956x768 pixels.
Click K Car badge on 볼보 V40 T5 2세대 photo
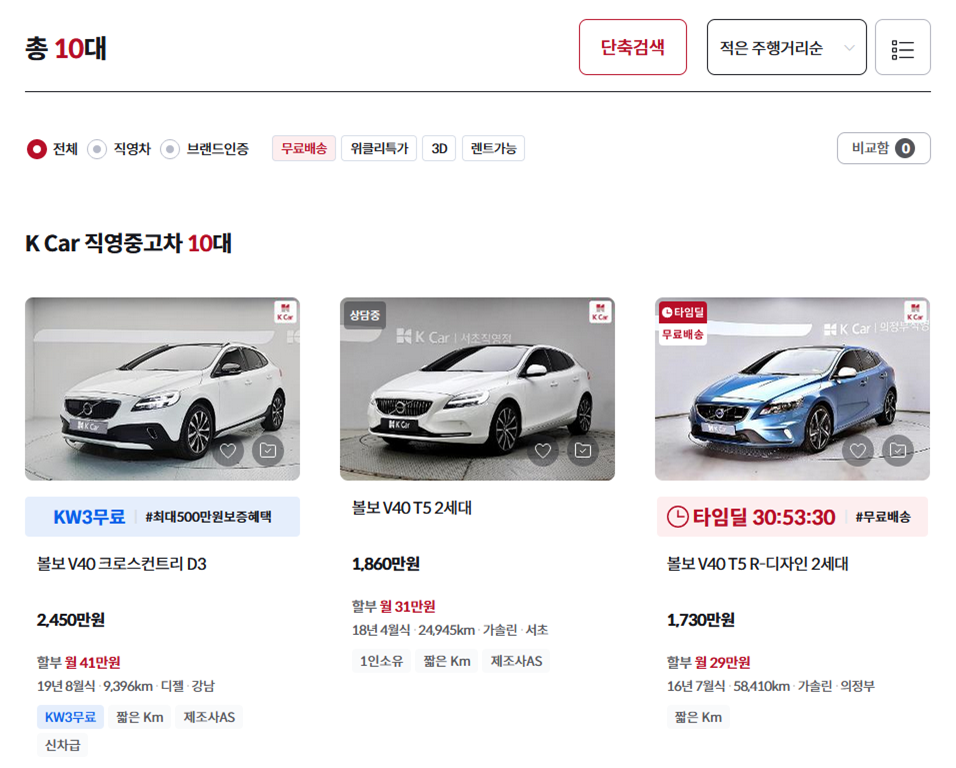pyautogui.click(x=601, y=312)
